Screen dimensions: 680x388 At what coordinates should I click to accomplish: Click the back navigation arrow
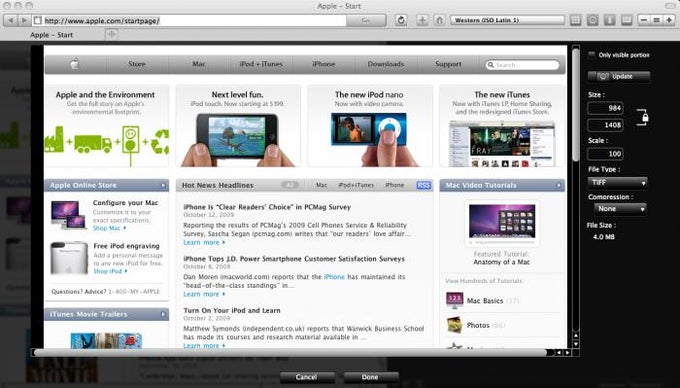click(x=11, y=20)
